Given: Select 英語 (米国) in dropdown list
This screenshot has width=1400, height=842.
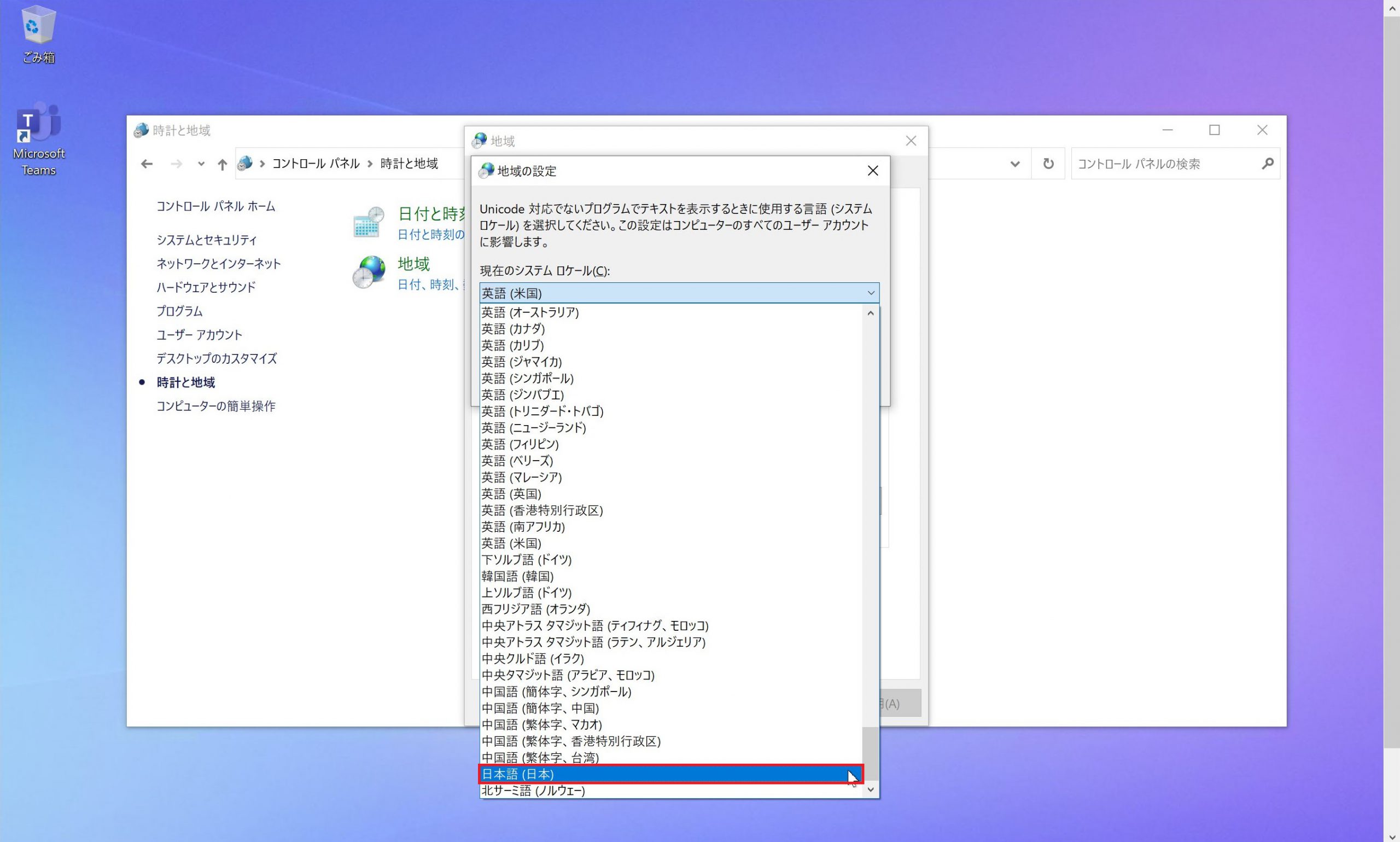Looking at the screenshot, I should click(x=671, y=544).
